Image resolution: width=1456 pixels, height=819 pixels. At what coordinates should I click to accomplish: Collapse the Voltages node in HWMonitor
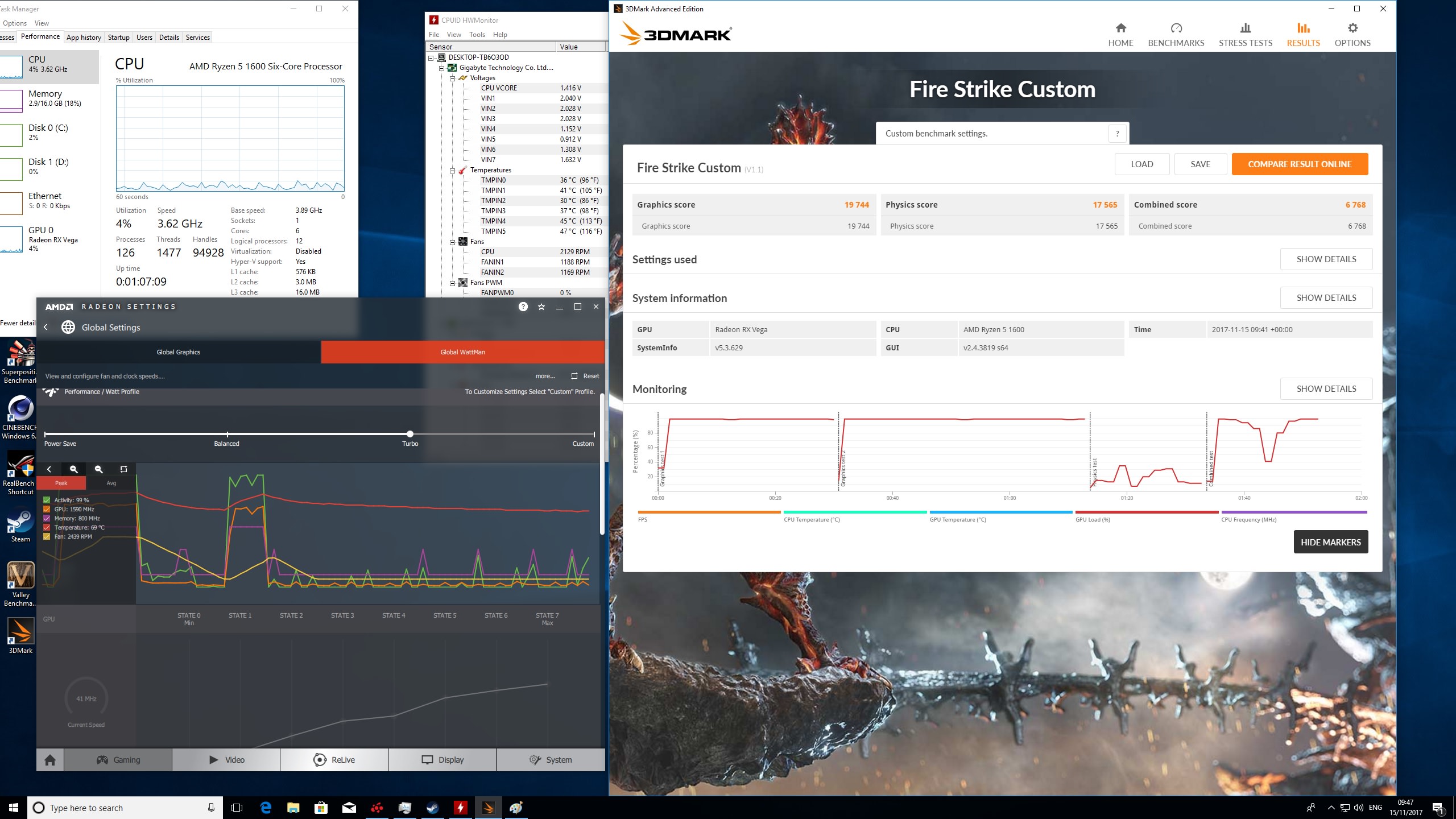452,78
